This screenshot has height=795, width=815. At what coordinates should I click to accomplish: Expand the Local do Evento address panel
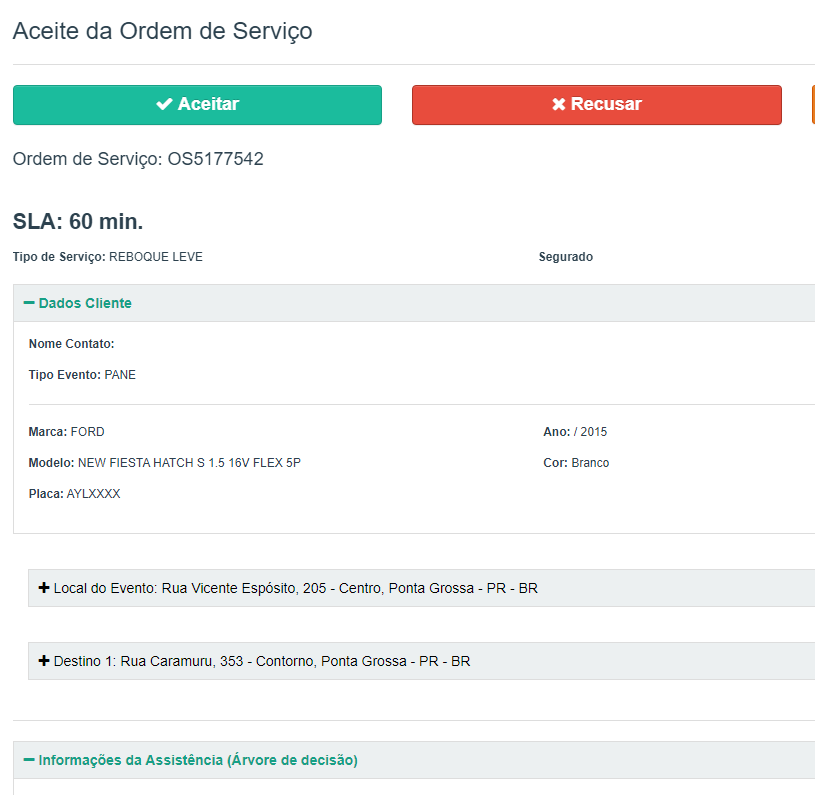(296, 588)
